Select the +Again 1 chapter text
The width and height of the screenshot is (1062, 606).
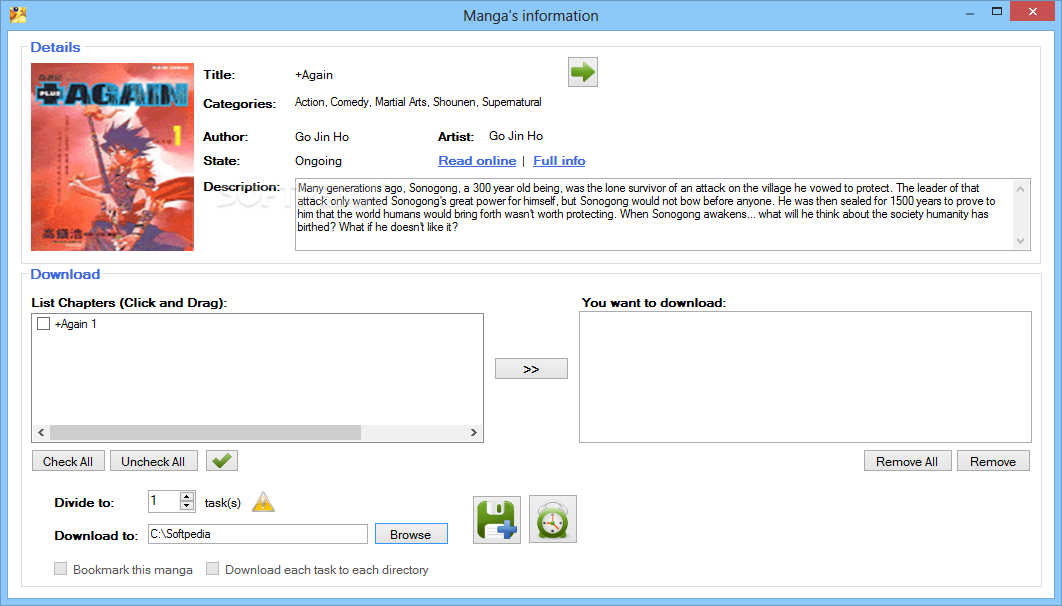[76, 324]
